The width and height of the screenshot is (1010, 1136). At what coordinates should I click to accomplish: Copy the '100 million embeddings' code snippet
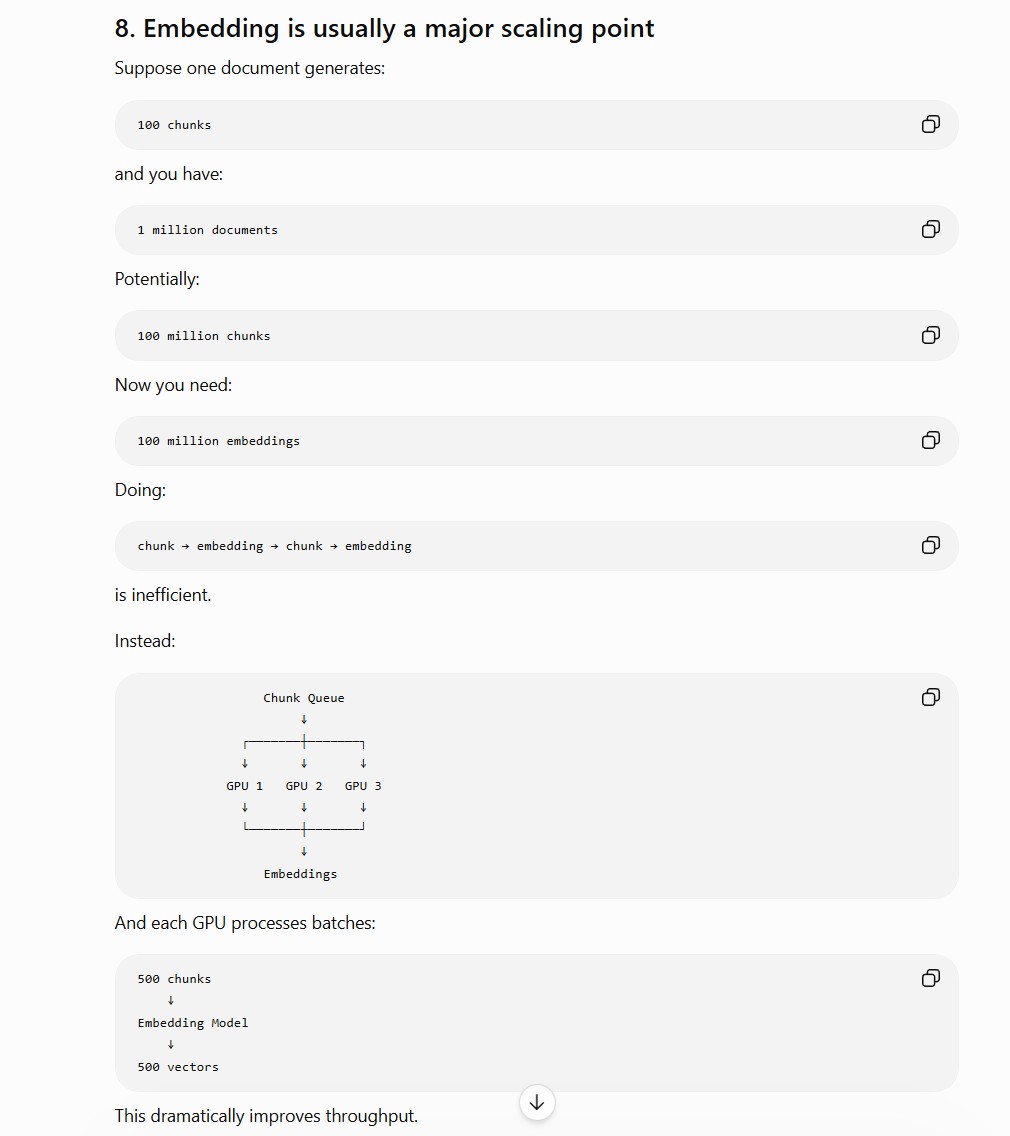click(930, 440)
